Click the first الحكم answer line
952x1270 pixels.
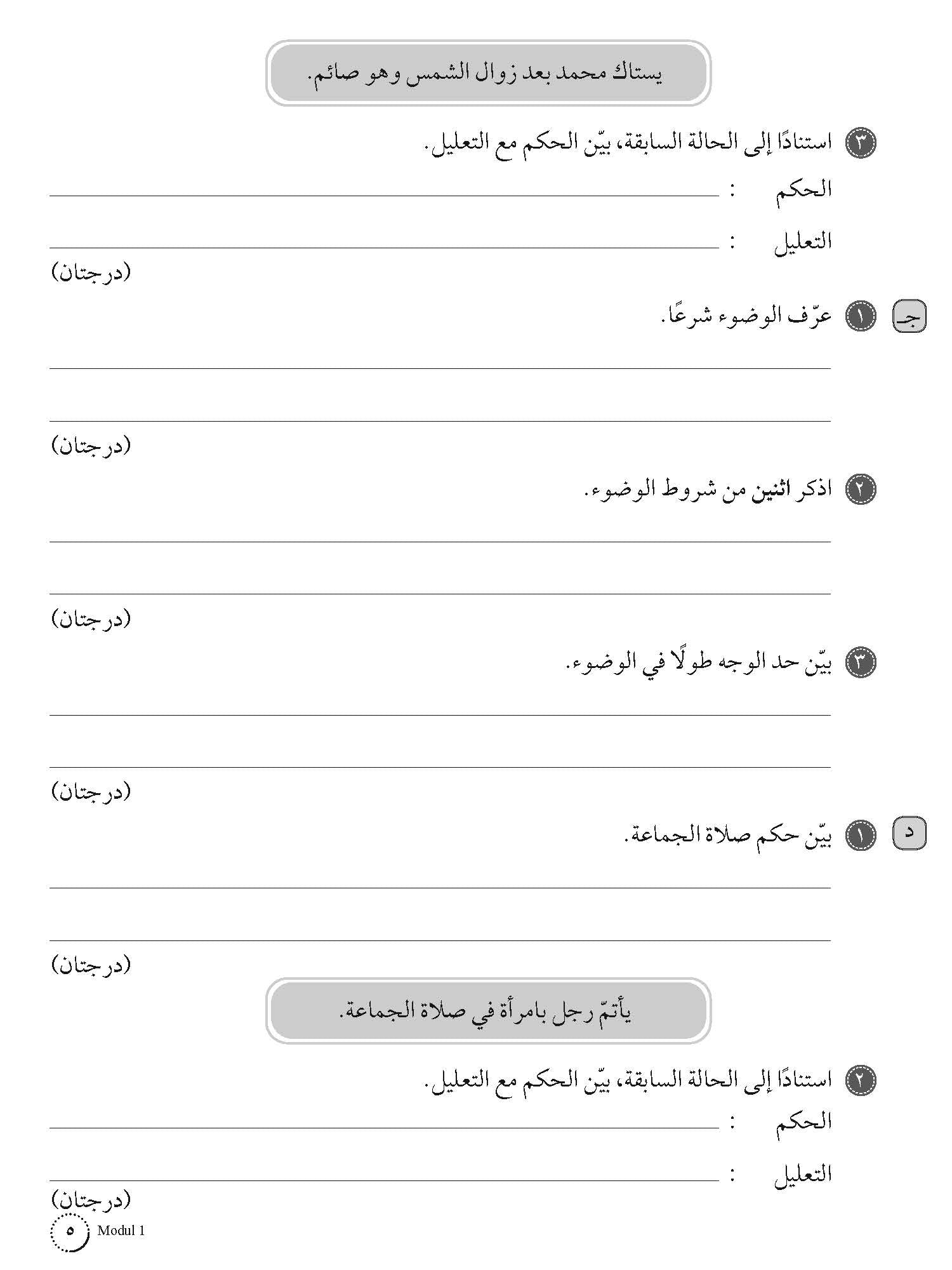point(384,196)
